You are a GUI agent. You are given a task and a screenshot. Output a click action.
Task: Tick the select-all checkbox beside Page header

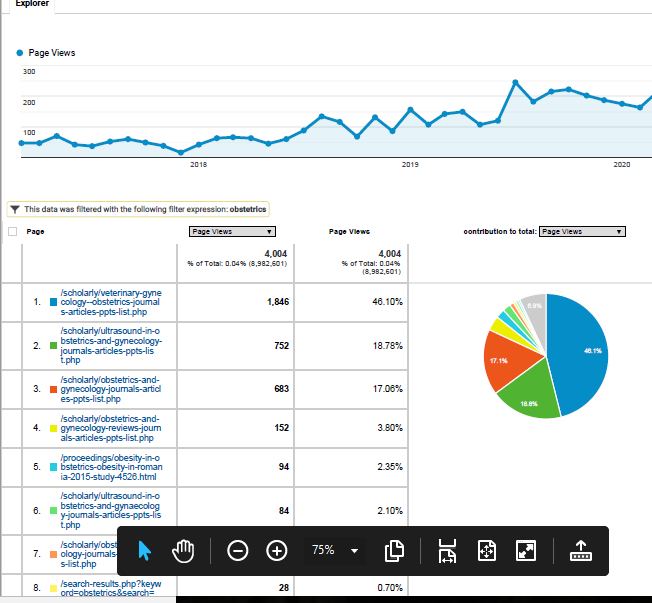click(13, 231)
